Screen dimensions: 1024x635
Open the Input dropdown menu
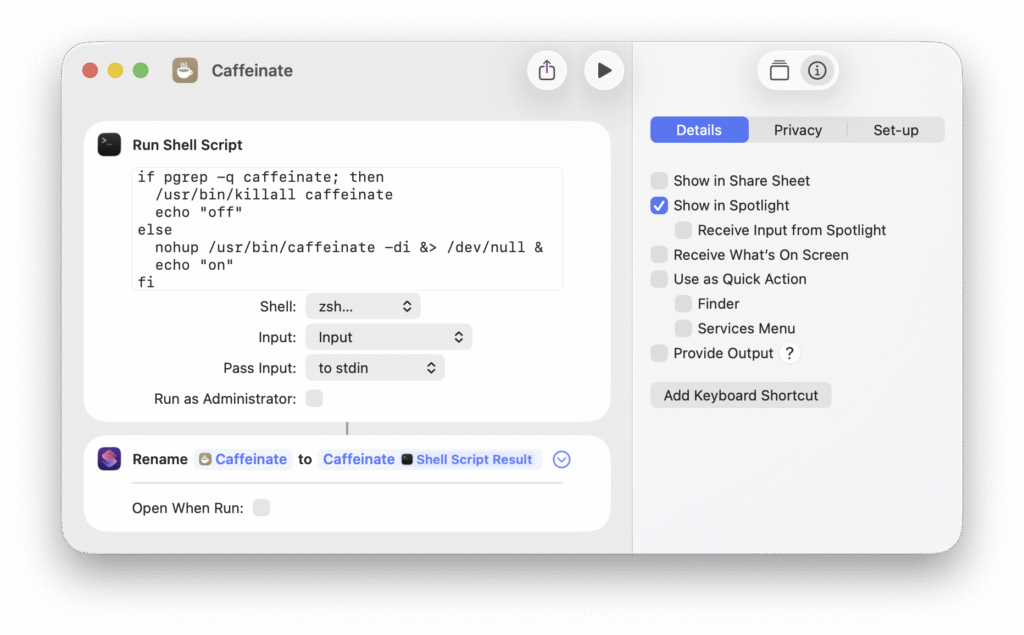click(388, 337)
